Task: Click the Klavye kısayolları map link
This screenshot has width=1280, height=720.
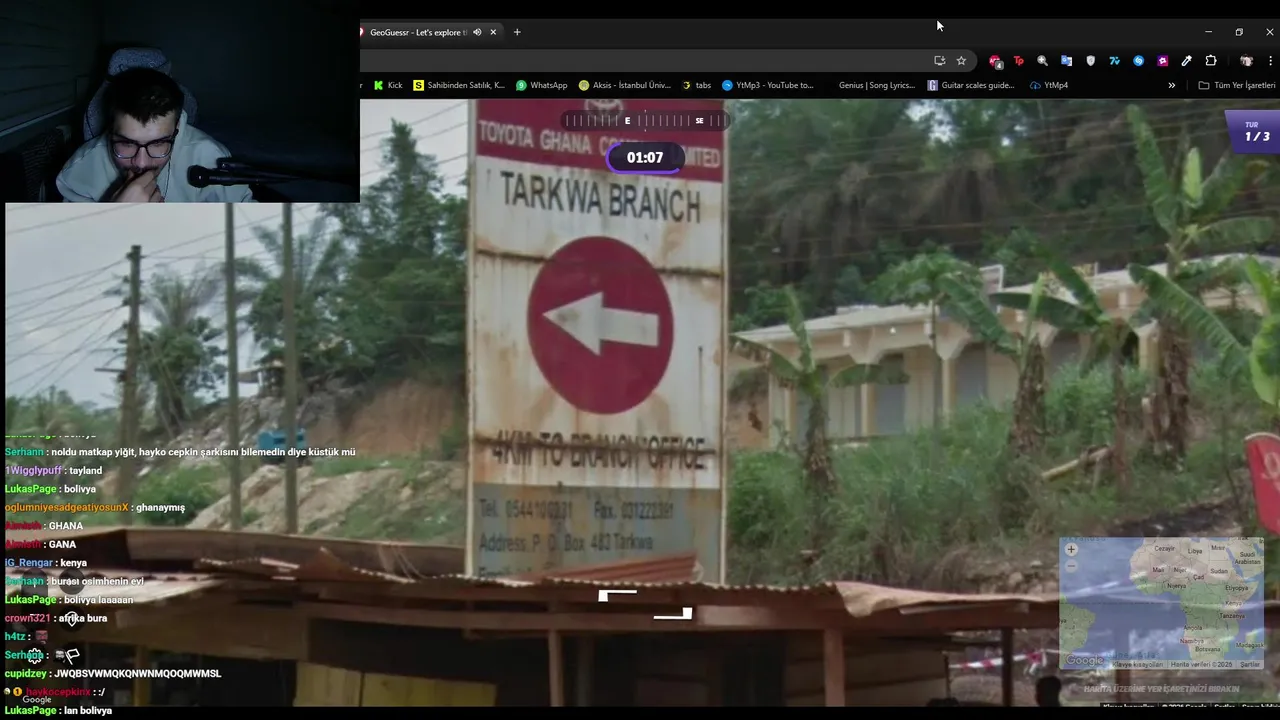Action: click(x=1138, y=664)
